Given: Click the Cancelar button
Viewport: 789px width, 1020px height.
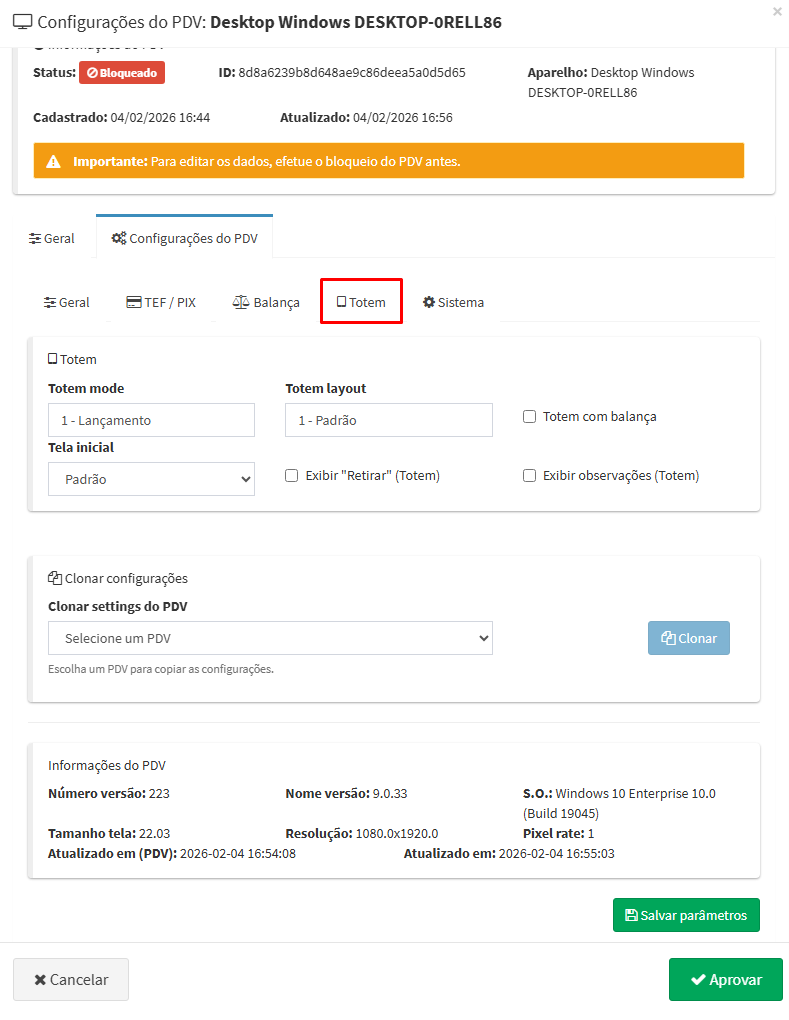Looking at the screenshot, I should pos(71,979).
